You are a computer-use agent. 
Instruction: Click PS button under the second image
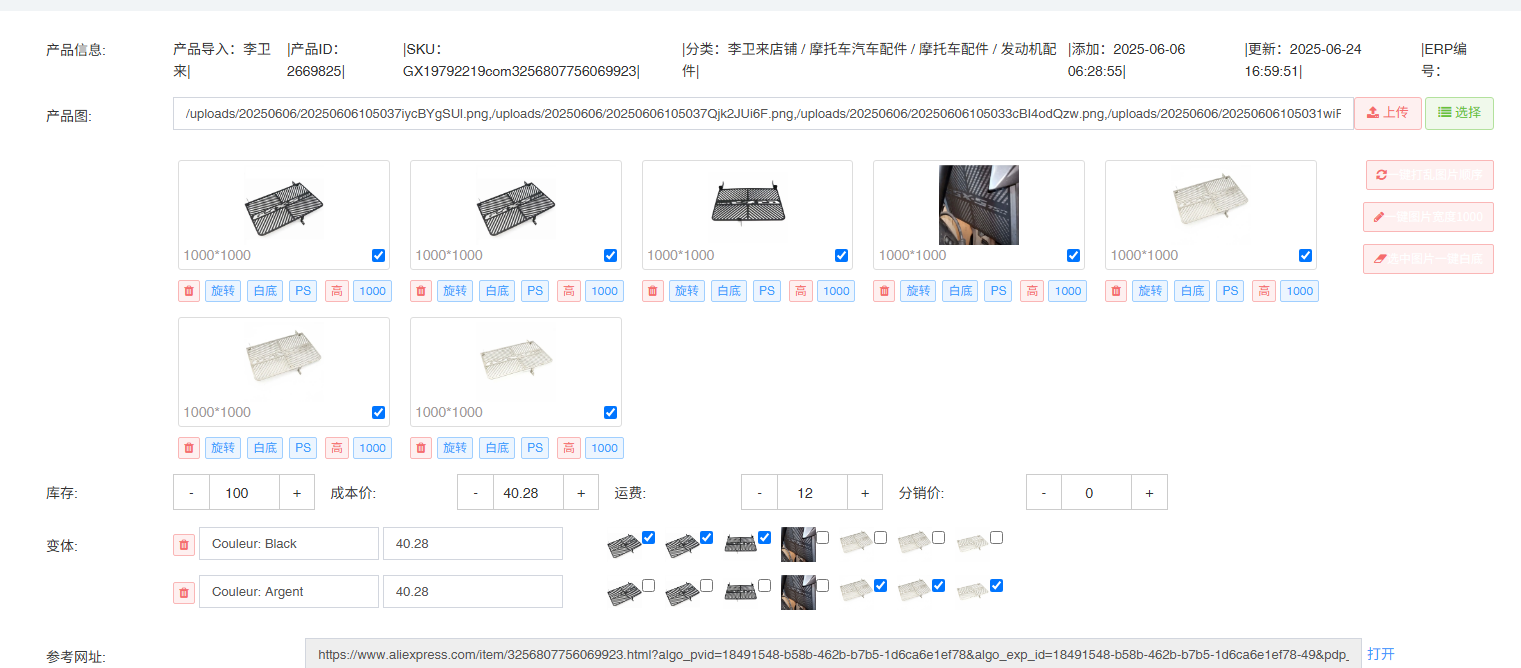[535, 291]
